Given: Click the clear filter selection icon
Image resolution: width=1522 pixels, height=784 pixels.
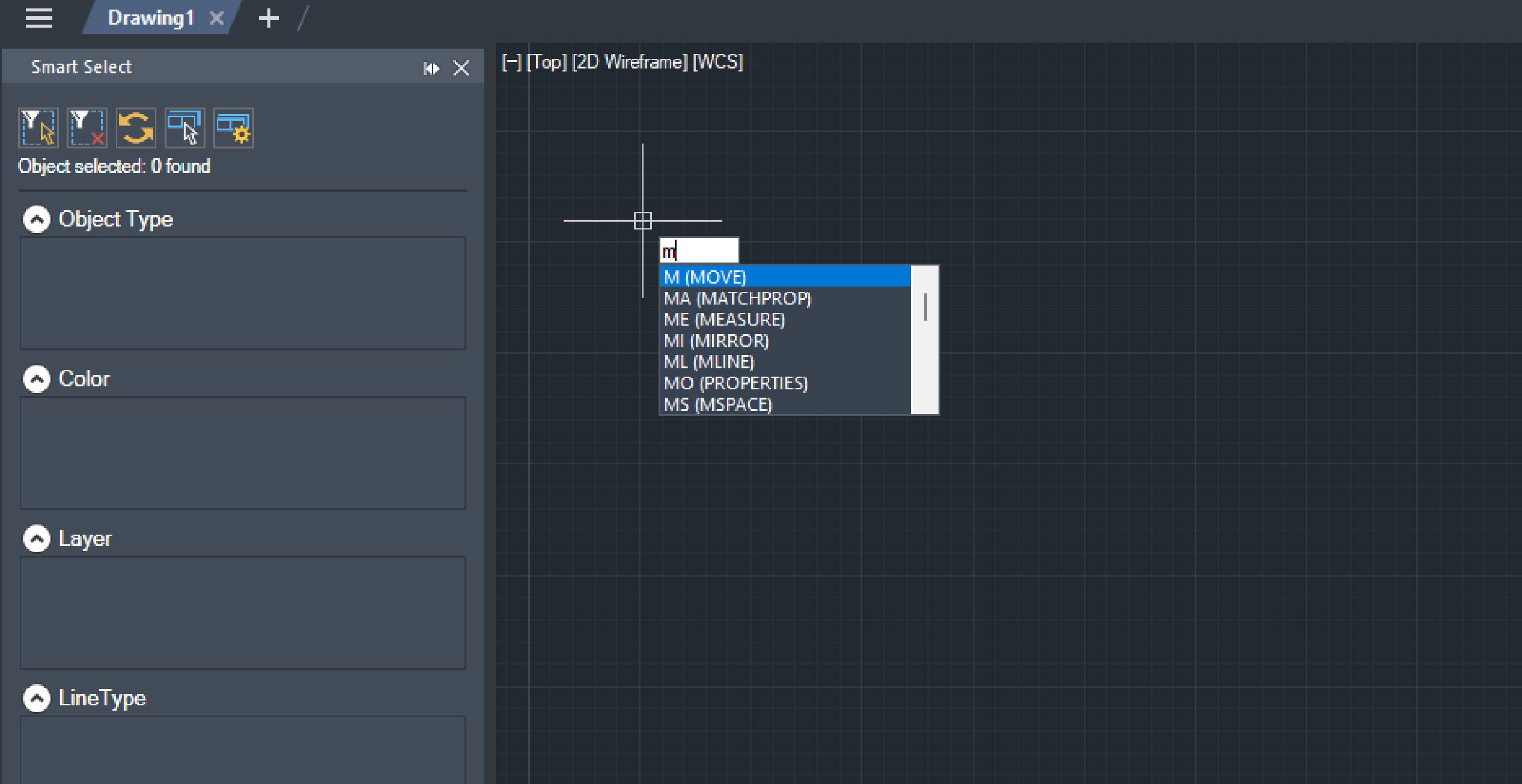Looking at the screenshot, I should (x=87, y=127).
